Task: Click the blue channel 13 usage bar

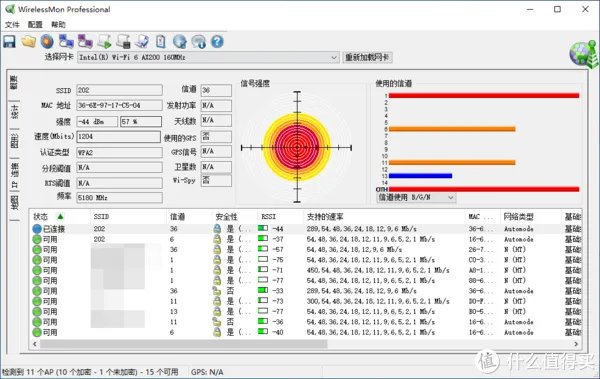Action: point(420,176)
